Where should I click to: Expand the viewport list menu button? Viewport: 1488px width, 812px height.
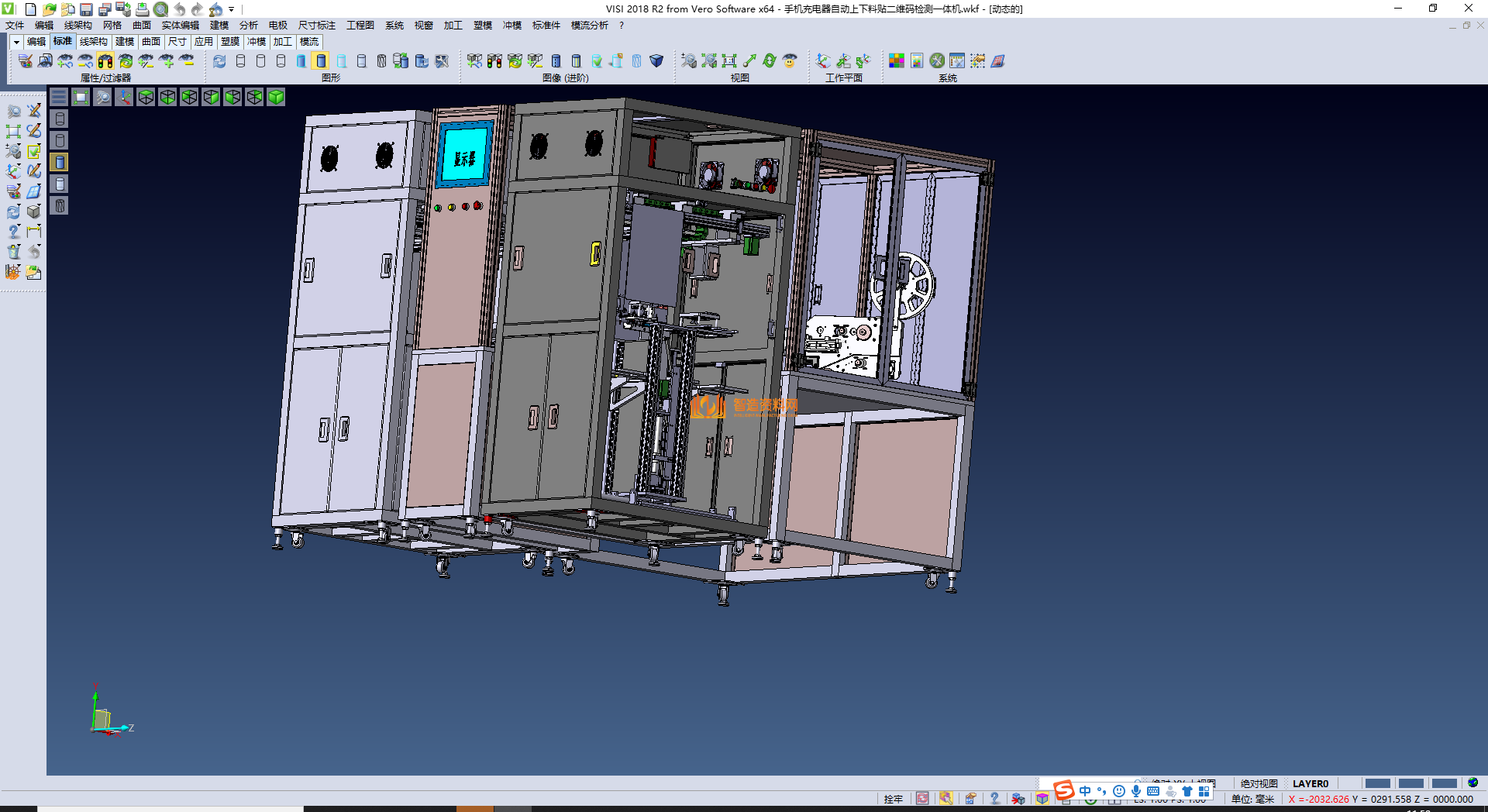59,97
